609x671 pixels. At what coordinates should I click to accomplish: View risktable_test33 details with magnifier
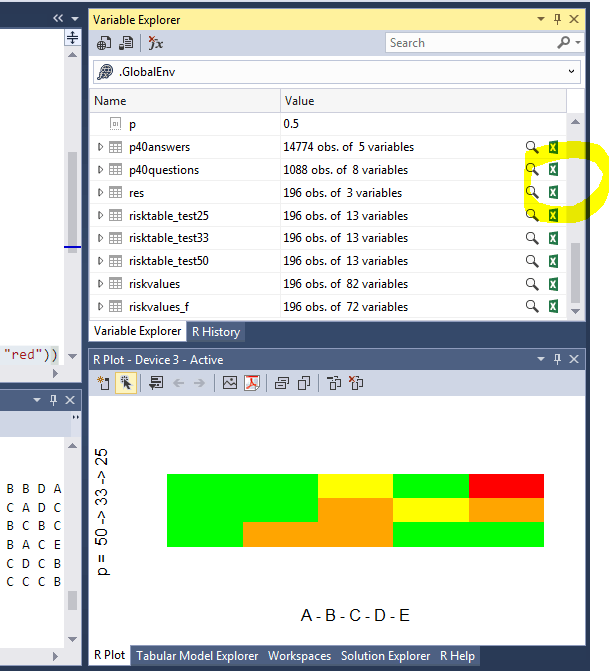tap(532, 238)
